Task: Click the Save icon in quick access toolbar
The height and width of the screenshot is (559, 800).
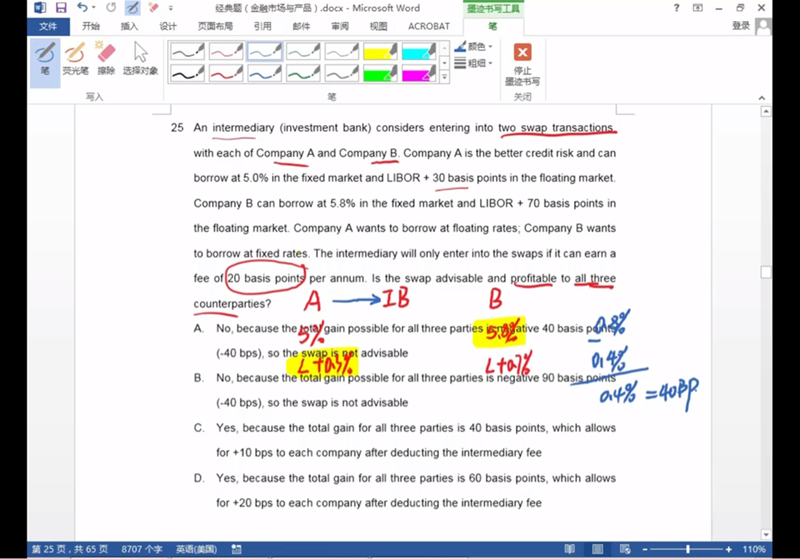Action: pyautogui.click(x=62, y=8)
